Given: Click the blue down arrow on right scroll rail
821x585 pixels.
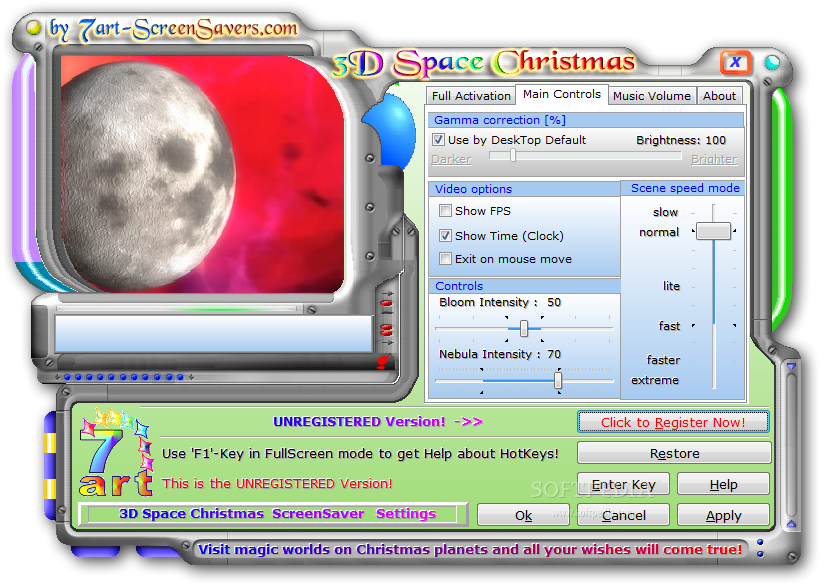Looking at the screenshot, I should [791, 367].
